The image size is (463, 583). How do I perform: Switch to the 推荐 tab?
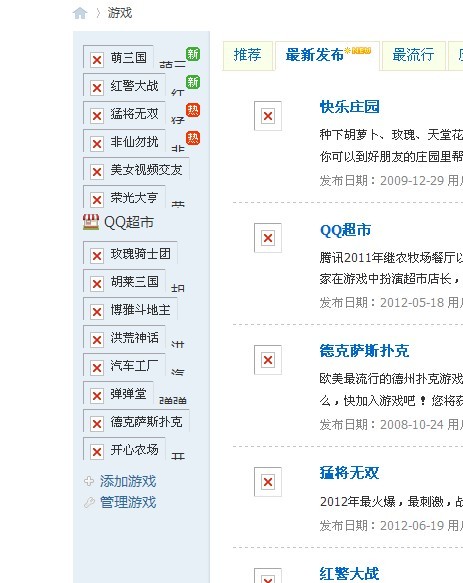[x=248, y=55]
